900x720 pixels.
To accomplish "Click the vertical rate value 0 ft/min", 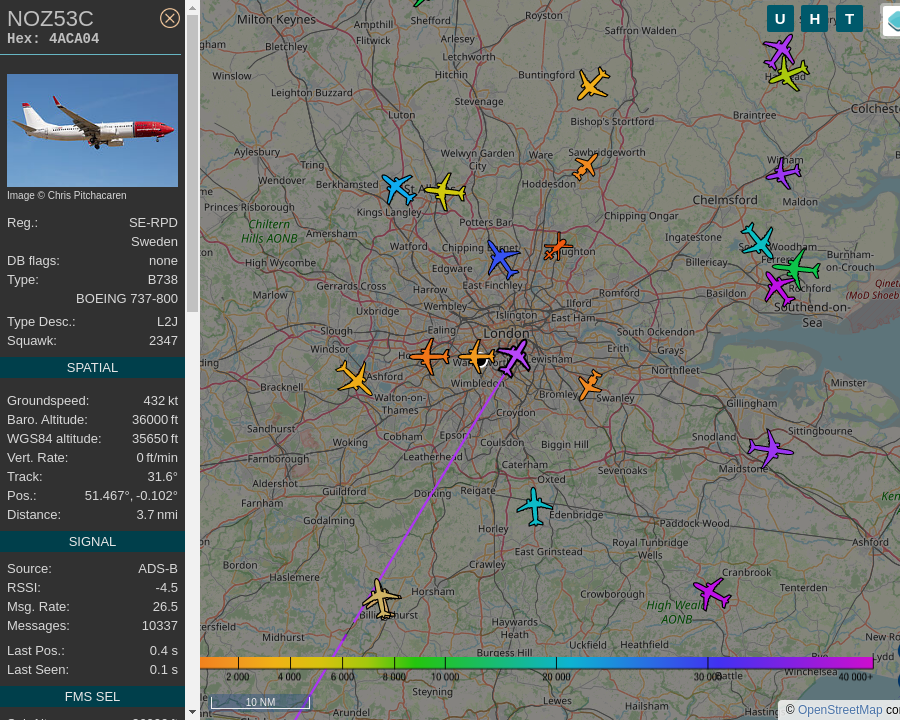I will [157, 458].
